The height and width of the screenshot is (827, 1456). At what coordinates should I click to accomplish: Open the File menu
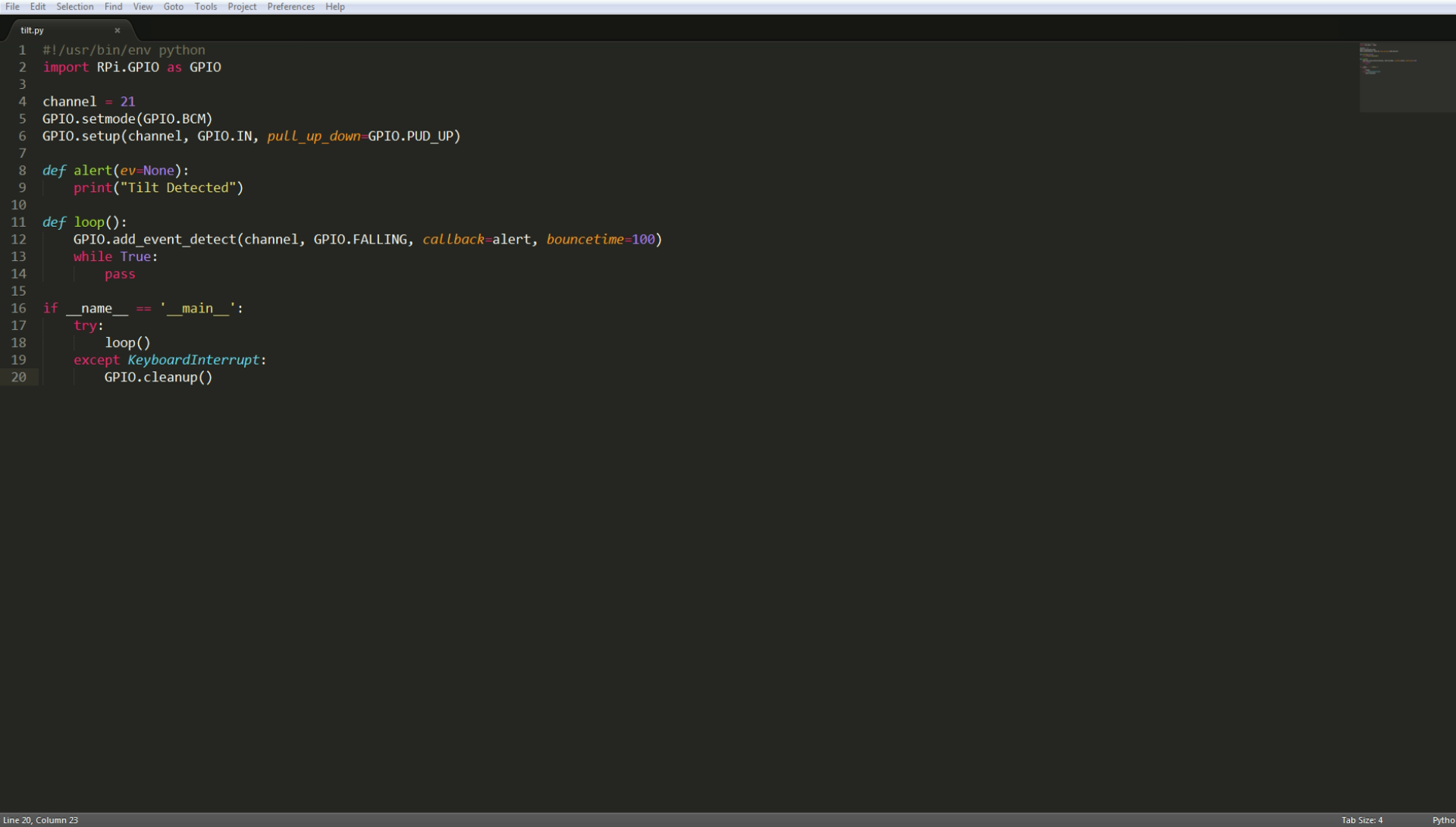click(12, 7)
